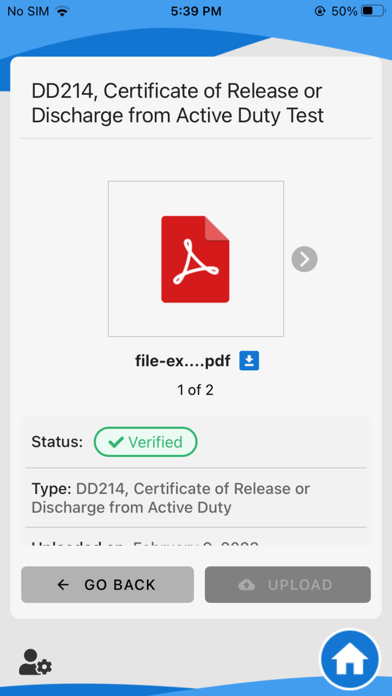Tap the UPLOAD button
The image size is (392, 696).
tap(288, 585)
